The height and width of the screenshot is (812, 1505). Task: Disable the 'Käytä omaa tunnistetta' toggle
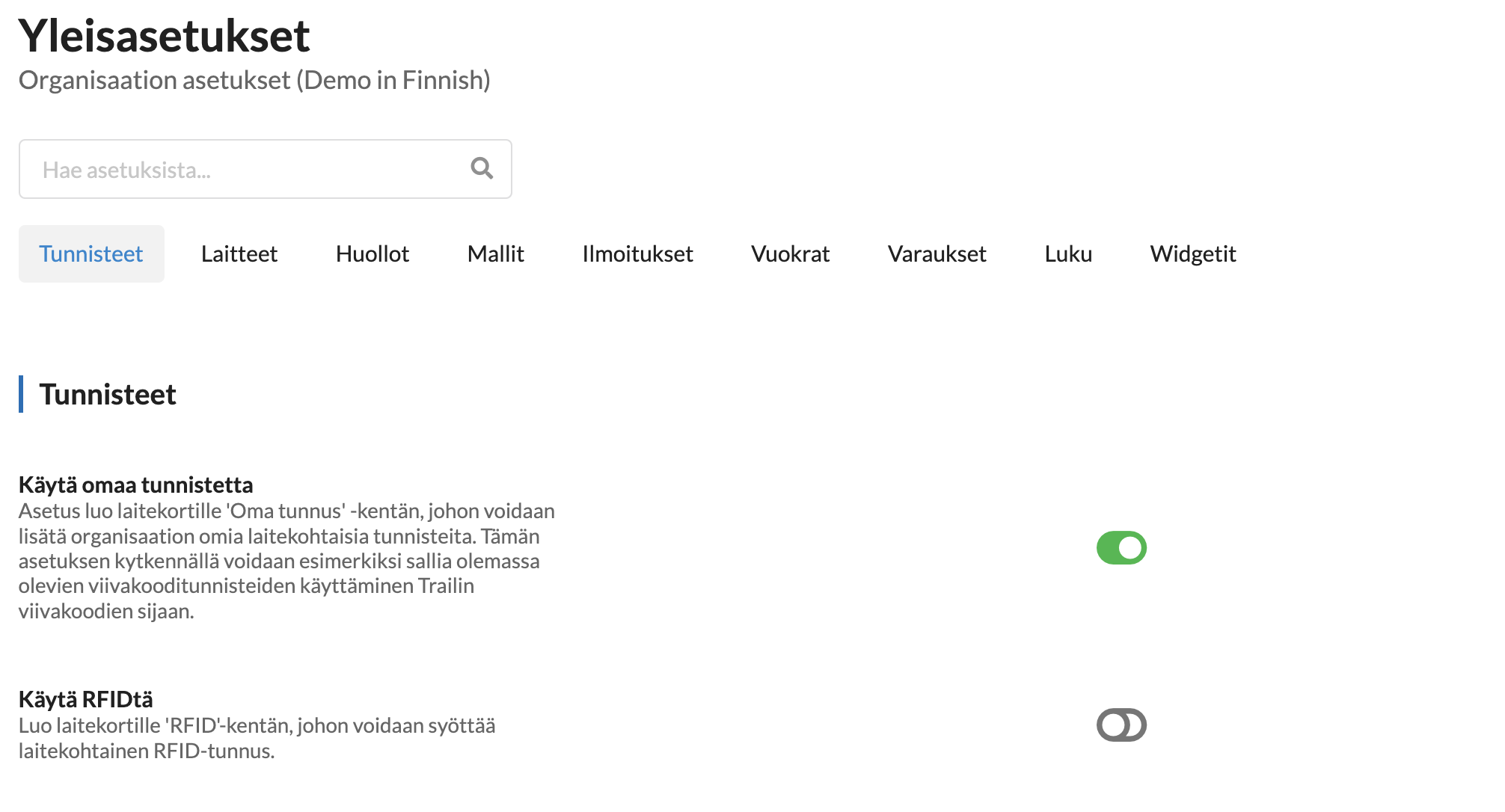[x=1121, y=548]
